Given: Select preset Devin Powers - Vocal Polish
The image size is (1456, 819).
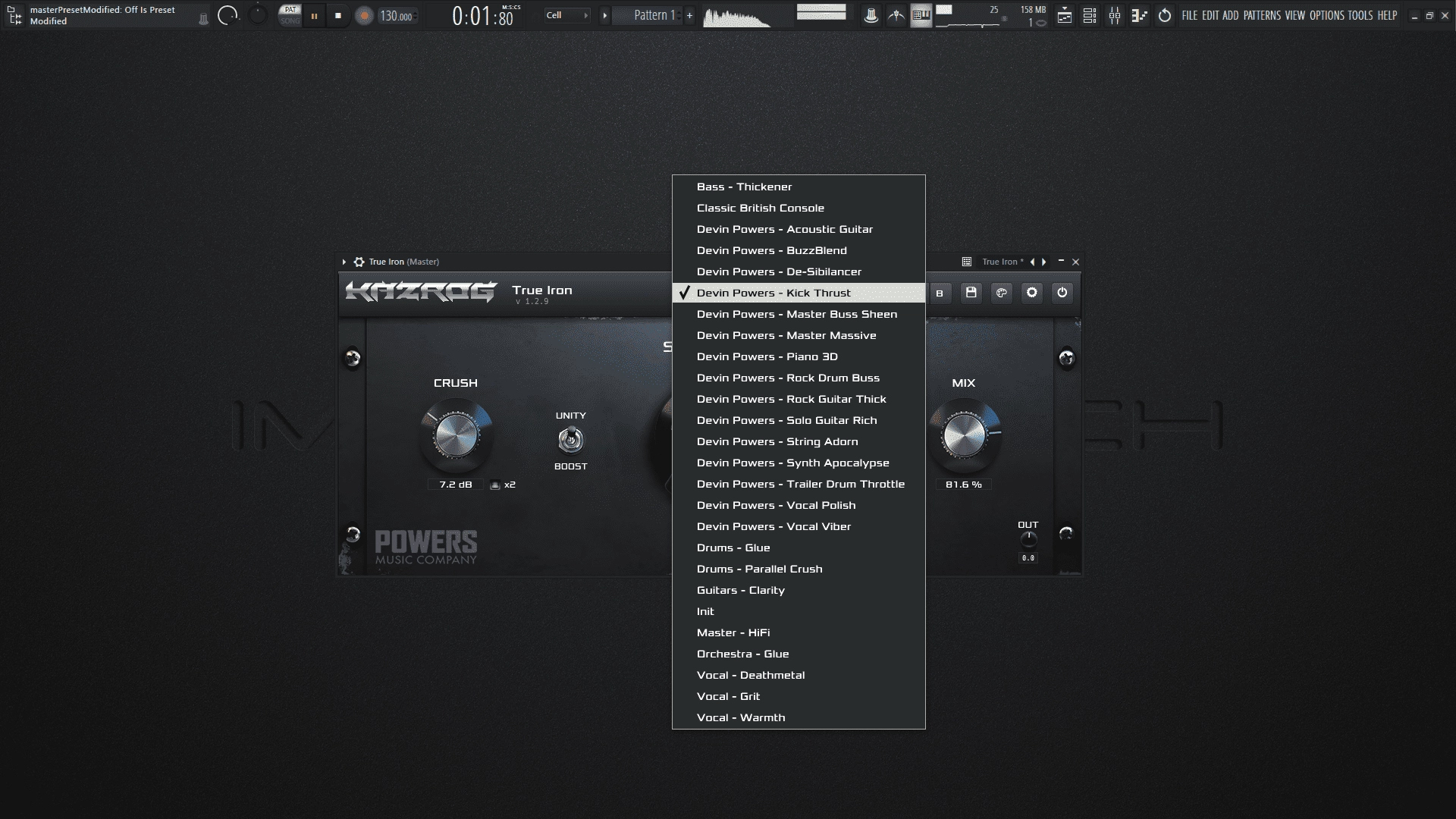Looking at the screenshot, I should 799,505.
